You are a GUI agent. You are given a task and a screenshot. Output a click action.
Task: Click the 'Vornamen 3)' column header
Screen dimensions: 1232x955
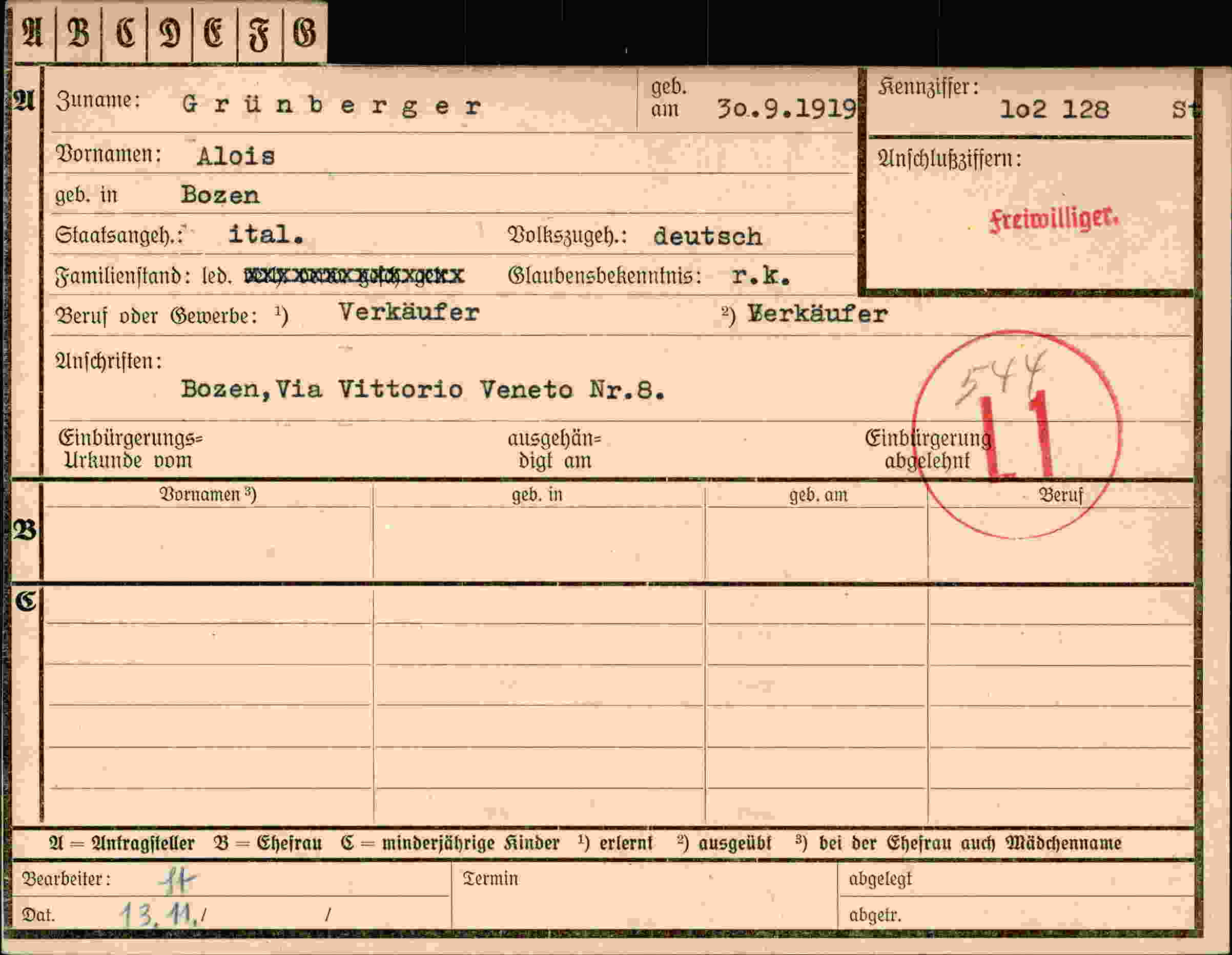pos(208,494)
